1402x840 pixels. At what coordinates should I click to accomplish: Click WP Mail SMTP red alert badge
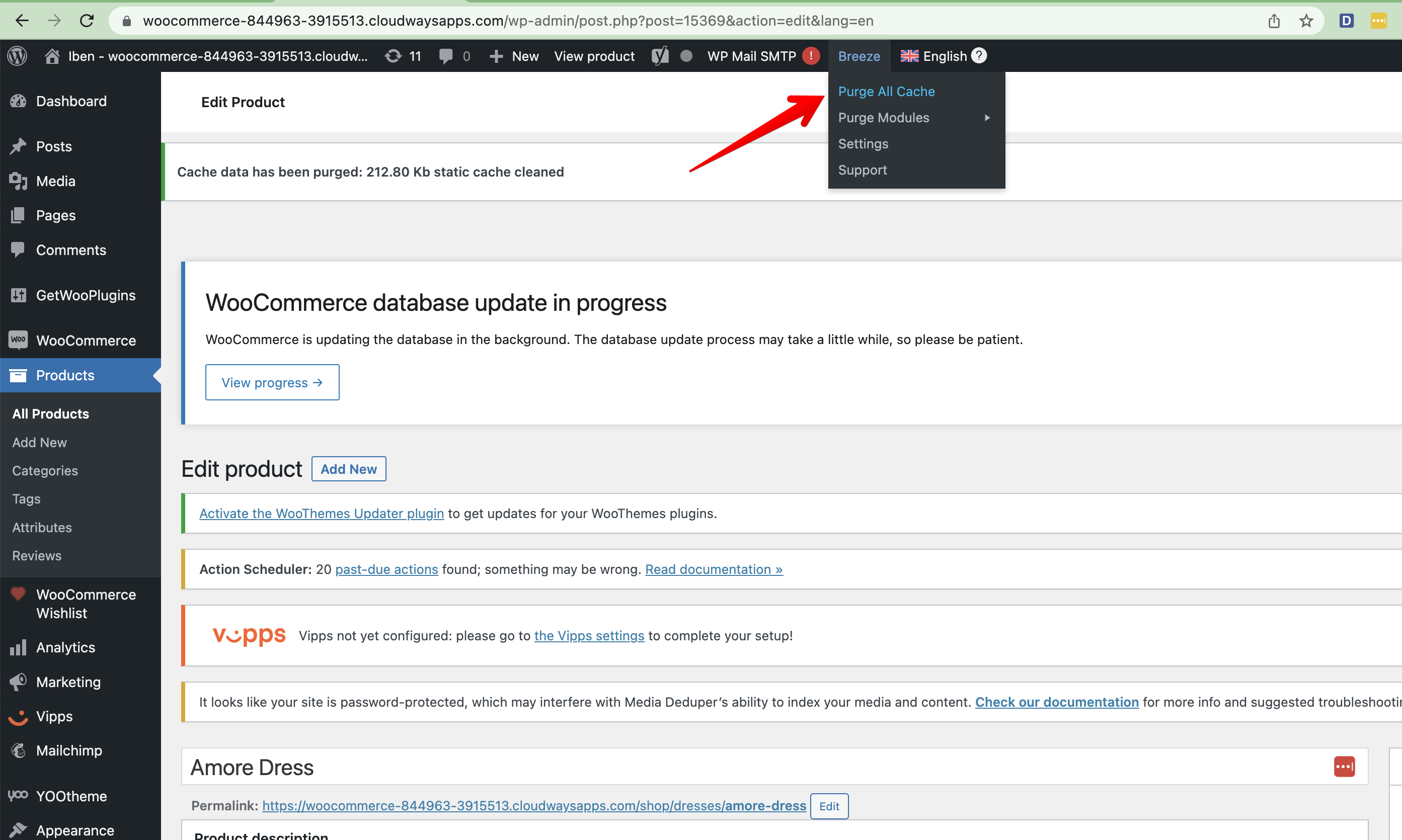click(811, 55)
